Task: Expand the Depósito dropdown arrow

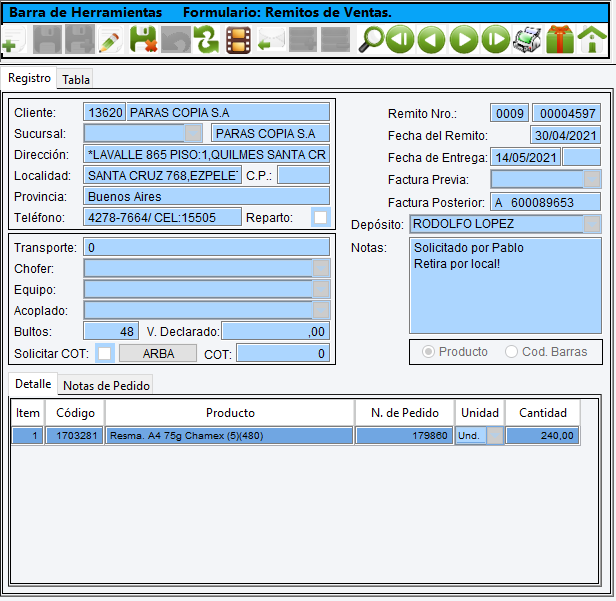Action: (592, 224)
